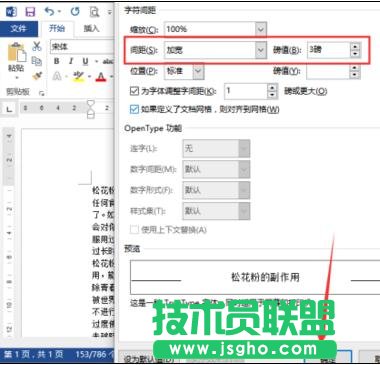This screenshot has height=365, width=380.
Task: Apply red font color A
Action: (x=101, y=77)
